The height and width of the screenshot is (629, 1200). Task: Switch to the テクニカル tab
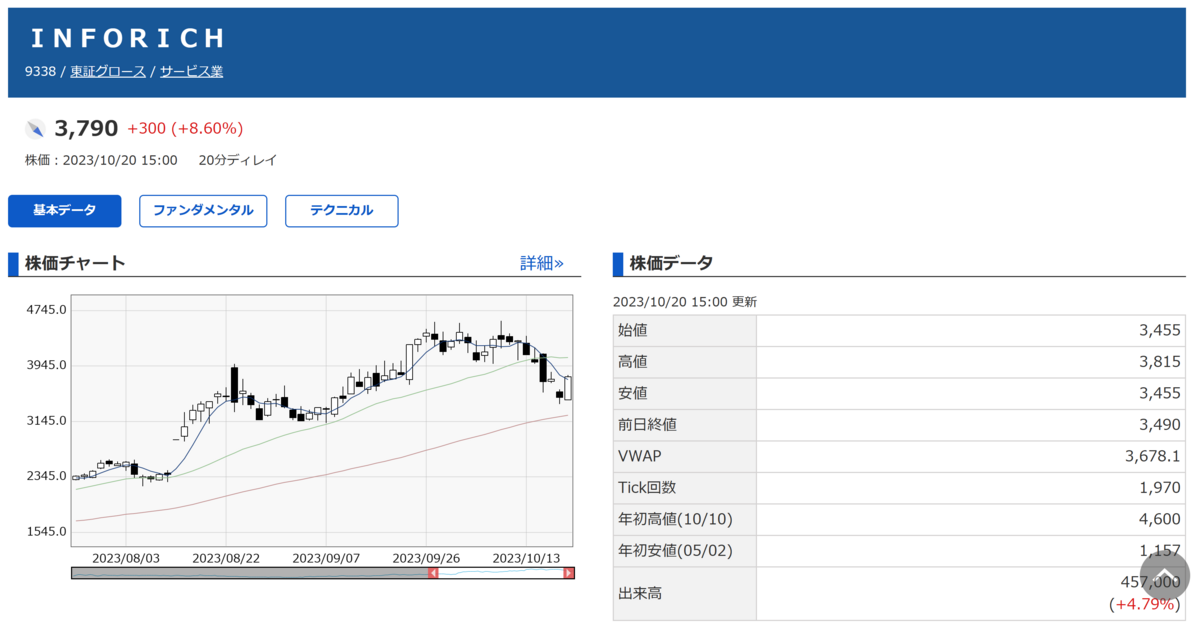(x=342, y=211)
